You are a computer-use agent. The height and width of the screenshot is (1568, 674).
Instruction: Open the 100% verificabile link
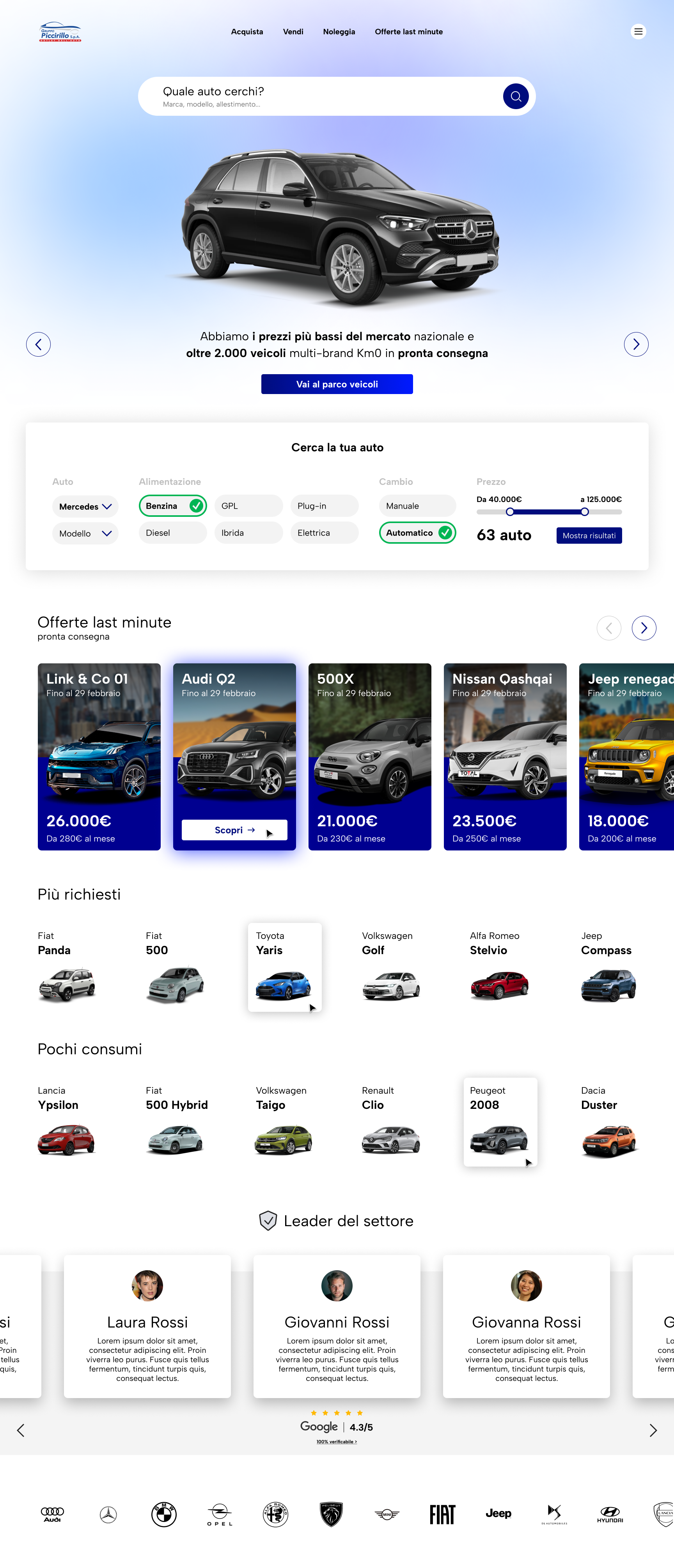click(337, 1441)
